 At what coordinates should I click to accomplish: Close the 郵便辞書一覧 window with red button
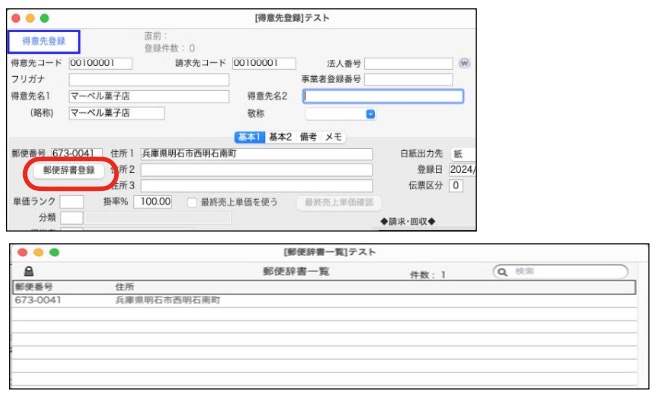point(22,253)
